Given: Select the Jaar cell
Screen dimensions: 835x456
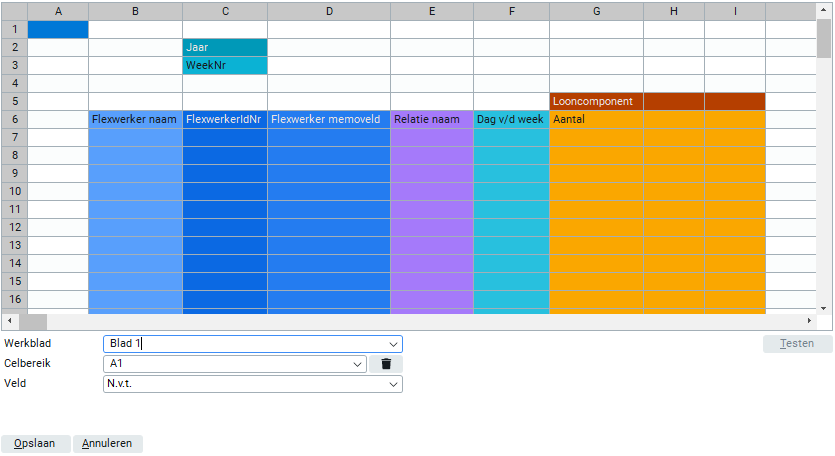Looking at the screenshot, I should tap(225, 47).
